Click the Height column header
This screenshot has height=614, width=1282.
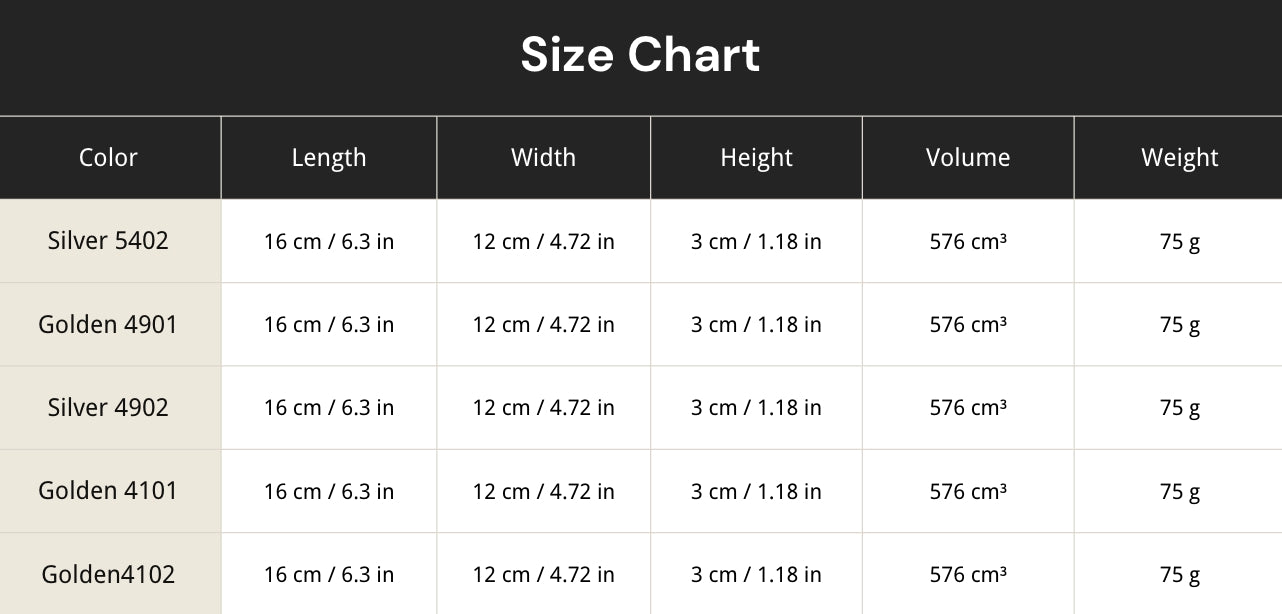(x=756, y=157)
